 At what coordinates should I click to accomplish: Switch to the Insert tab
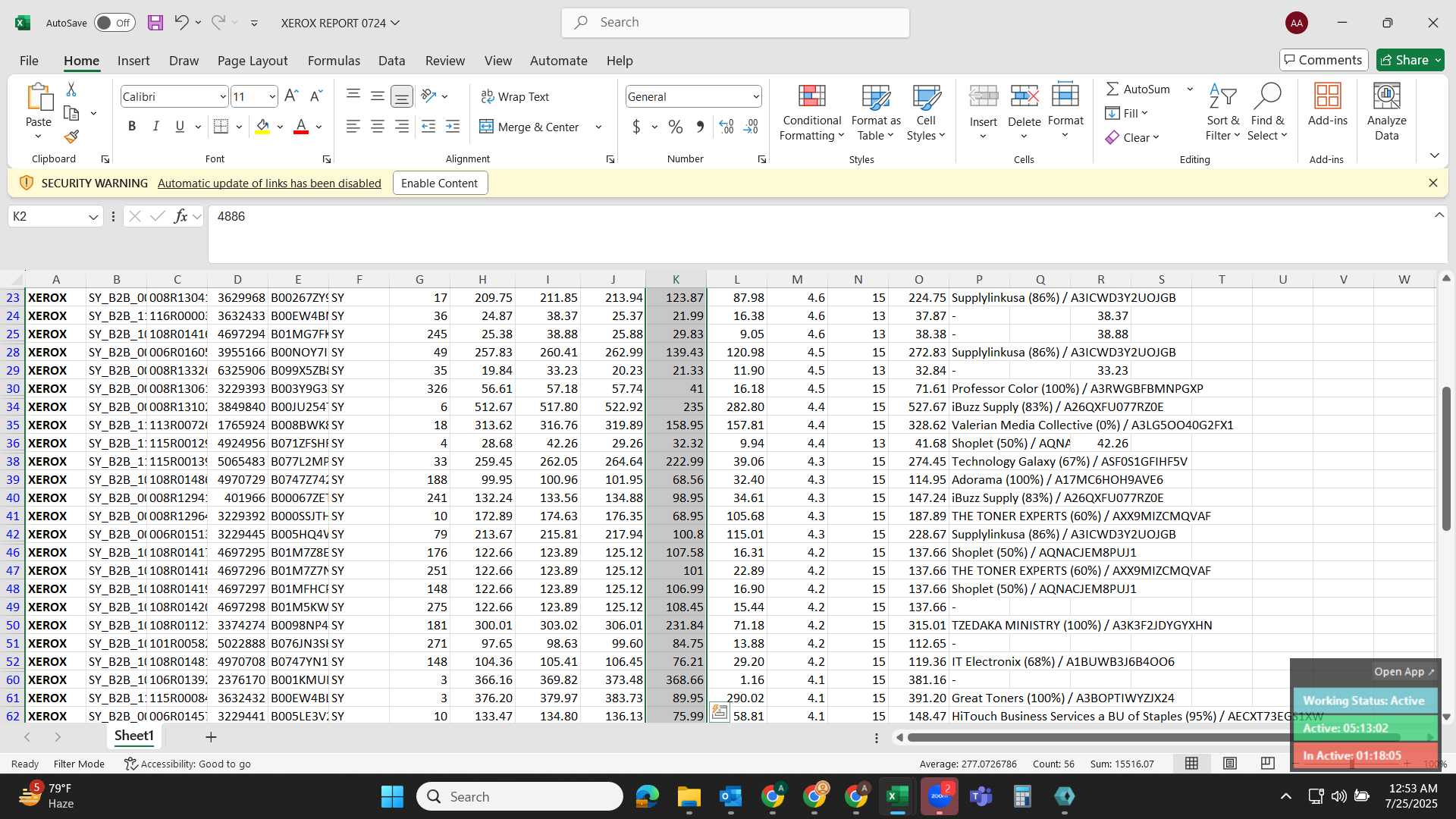point(133,61)
